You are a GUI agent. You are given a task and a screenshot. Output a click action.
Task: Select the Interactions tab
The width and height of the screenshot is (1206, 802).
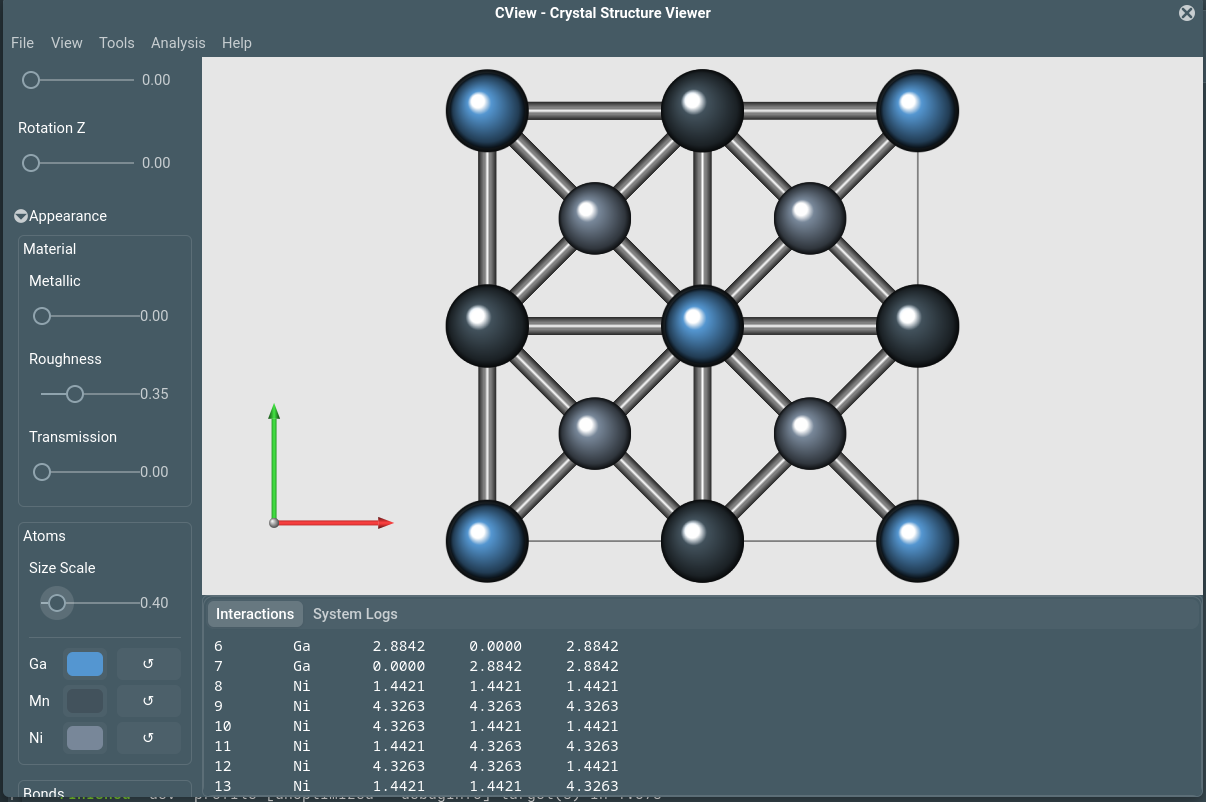[x=255, y=614]
